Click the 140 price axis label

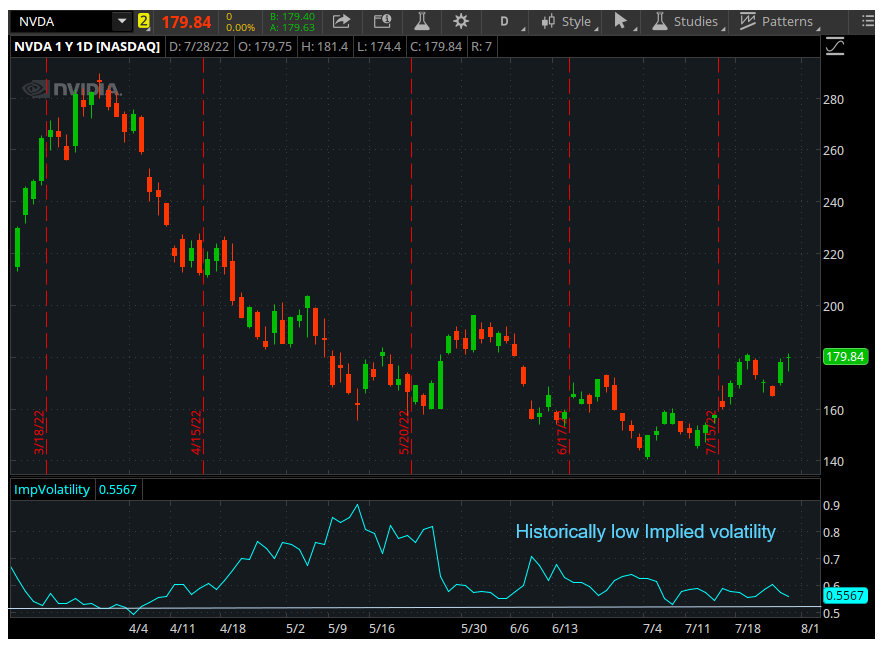[x=833, y=461]
